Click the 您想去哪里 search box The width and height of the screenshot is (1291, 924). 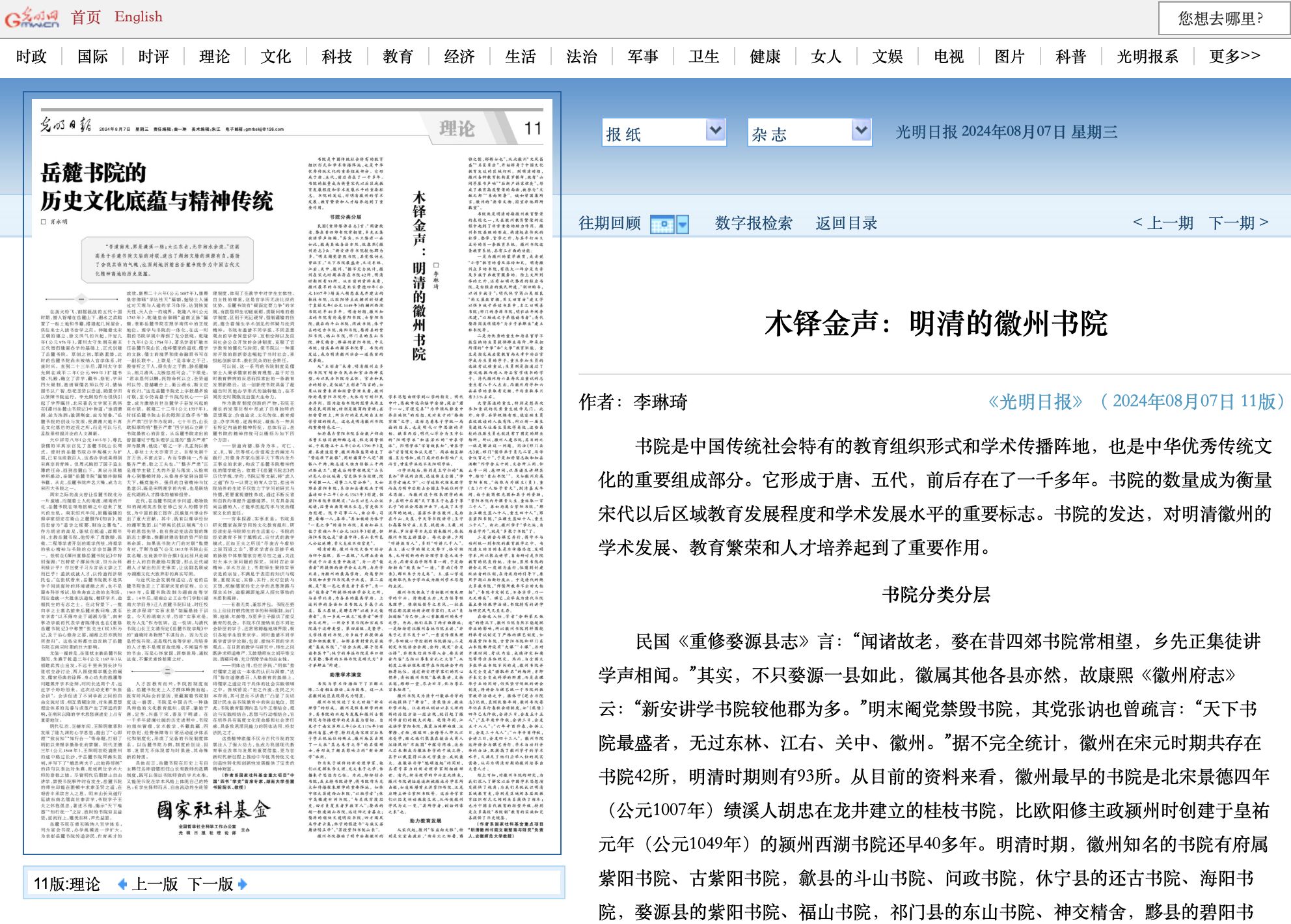point(1223,18)
